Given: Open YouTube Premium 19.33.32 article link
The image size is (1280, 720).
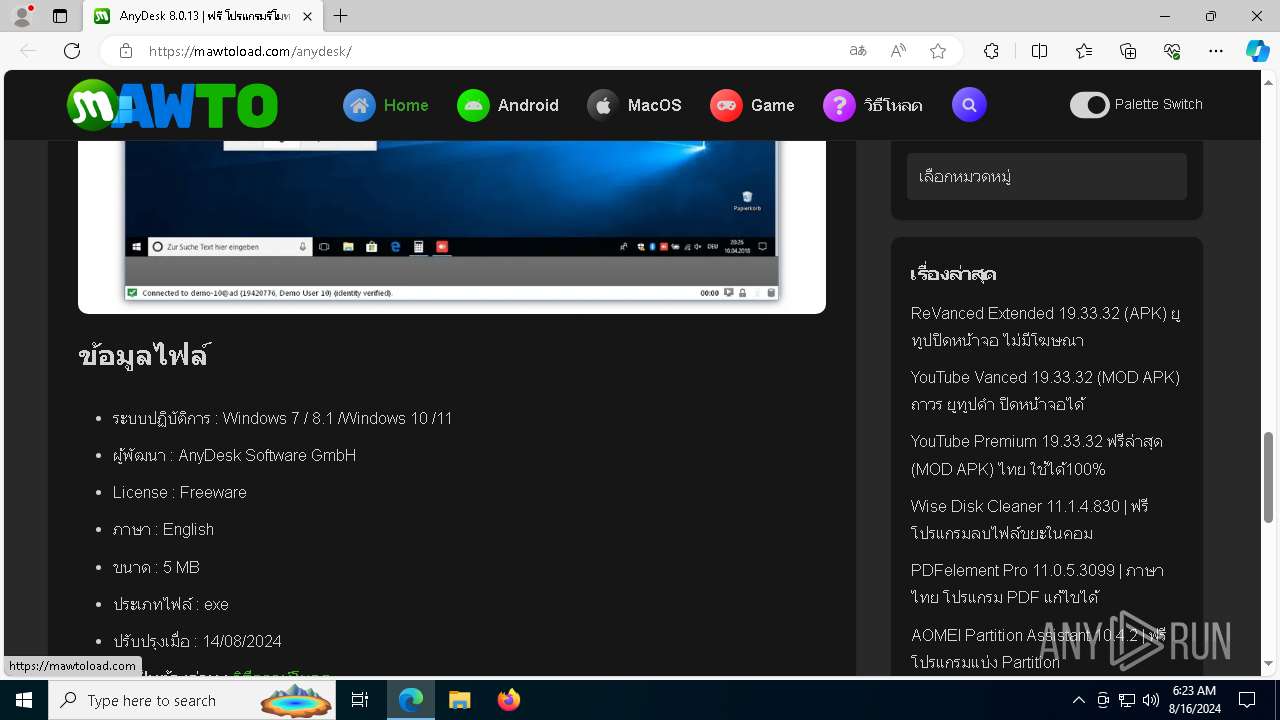Looking at the screenshot, I should pos(1036,455).
